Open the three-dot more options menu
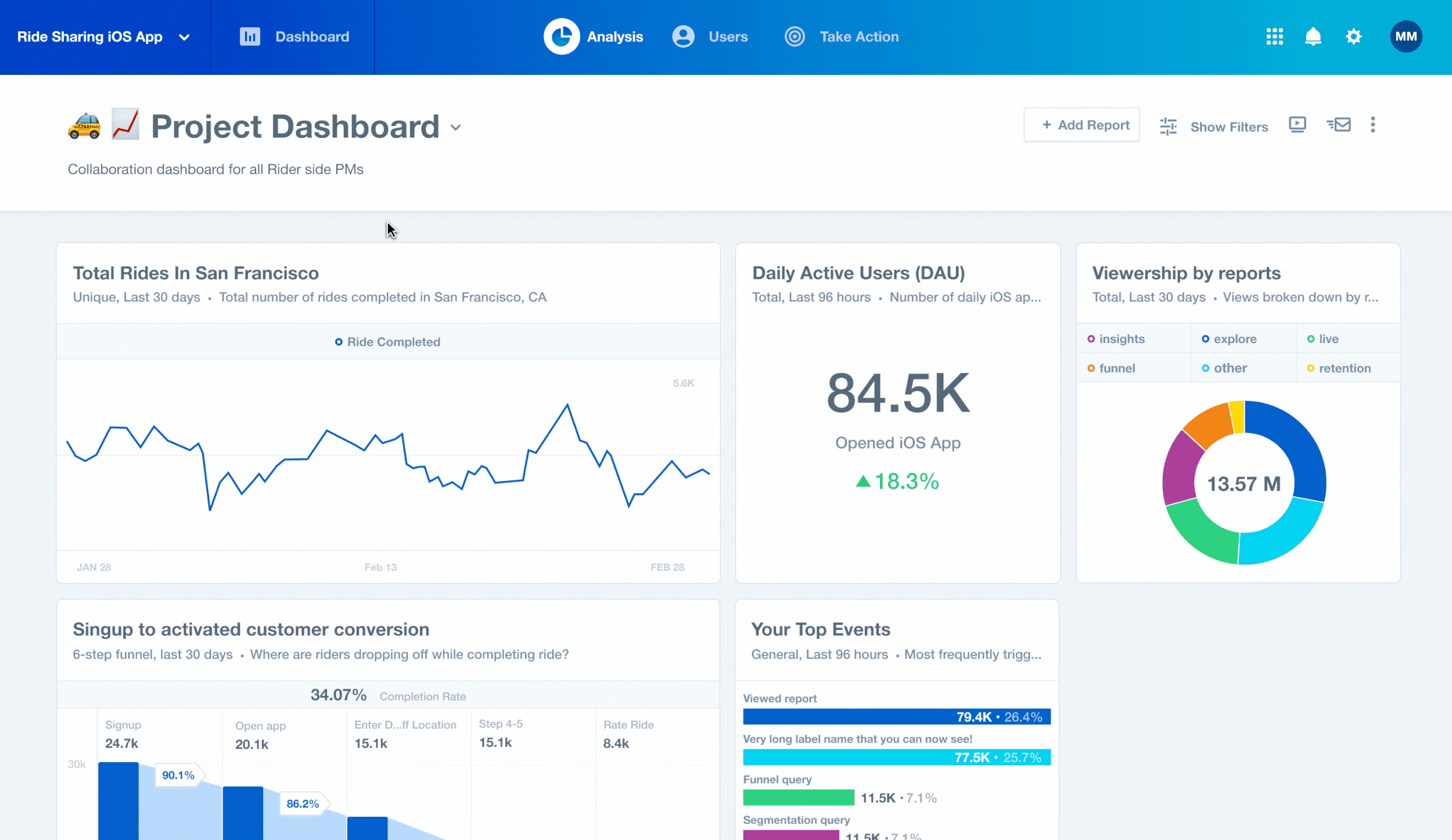This screenshot has height=840, width=1452. click(x=1373, y=125)
